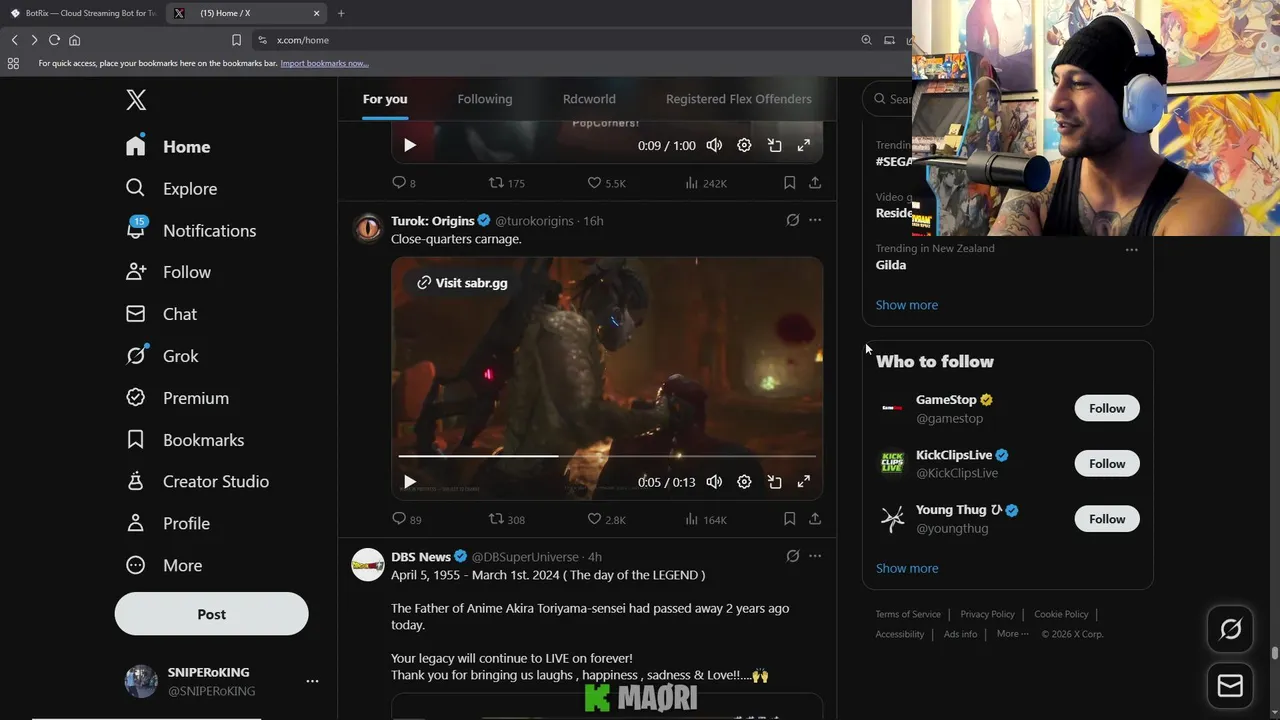Switch to the For you tab
The height and width of the screenshot is (720, 1280).
(385, 99)
